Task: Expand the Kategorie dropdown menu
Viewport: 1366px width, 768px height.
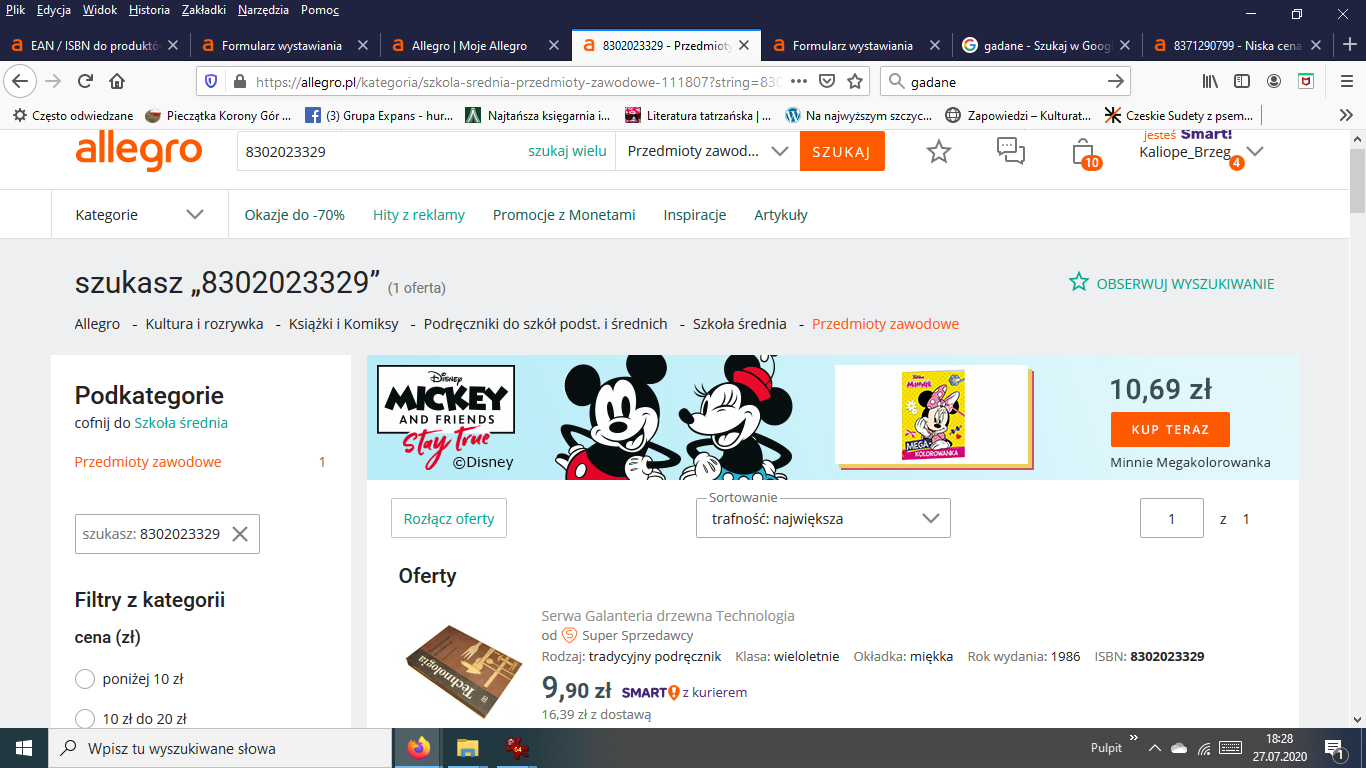Action: tap(140, 215)
